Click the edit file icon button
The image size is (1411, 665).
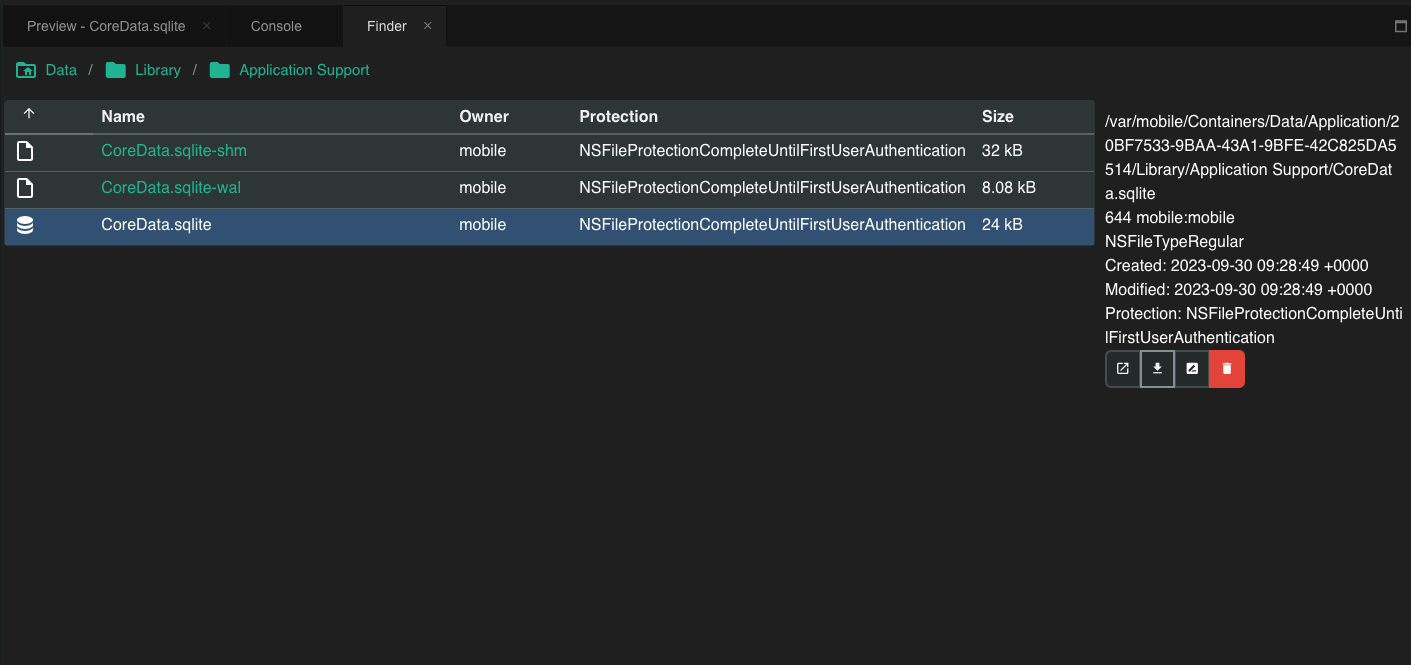1192,369
